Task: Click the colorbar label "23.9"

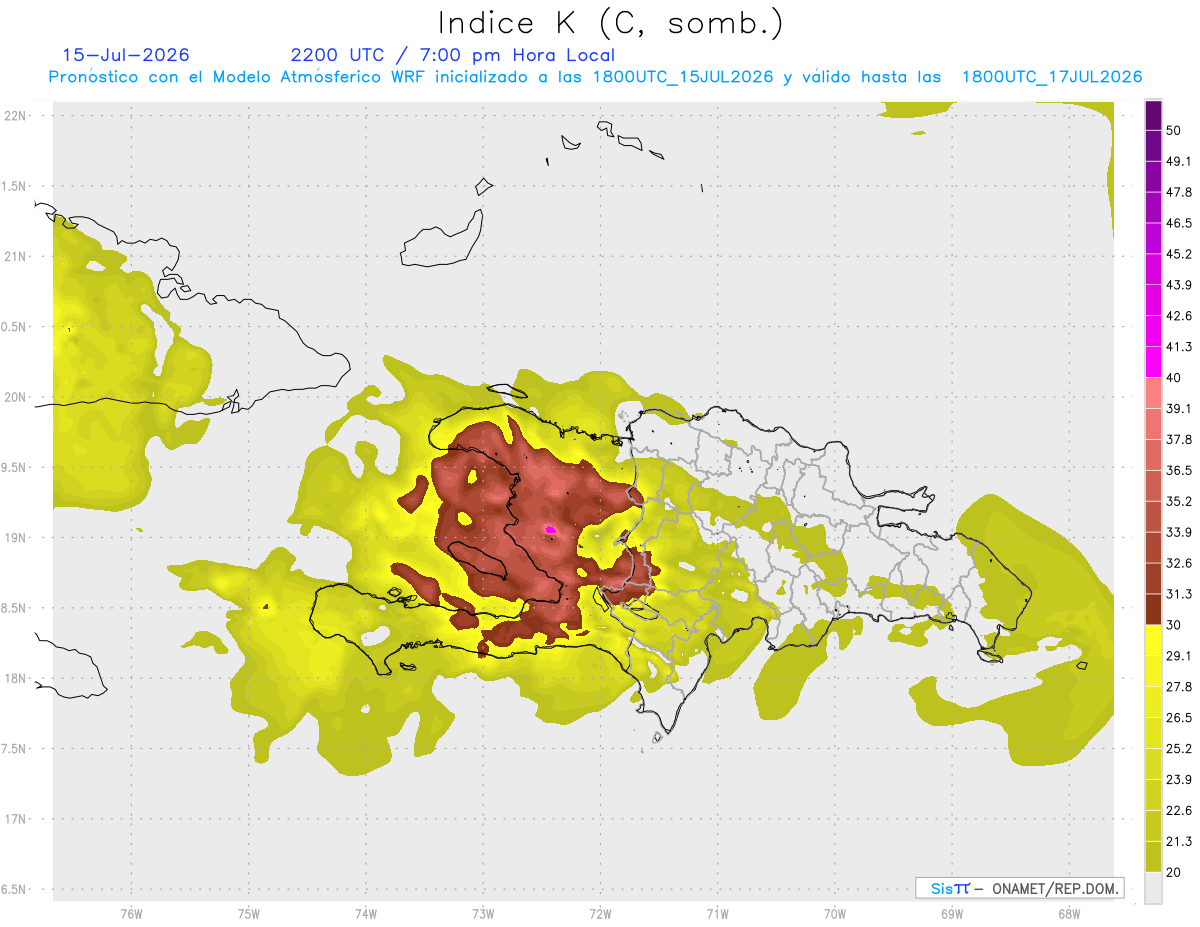Action: coord(1179,780)
